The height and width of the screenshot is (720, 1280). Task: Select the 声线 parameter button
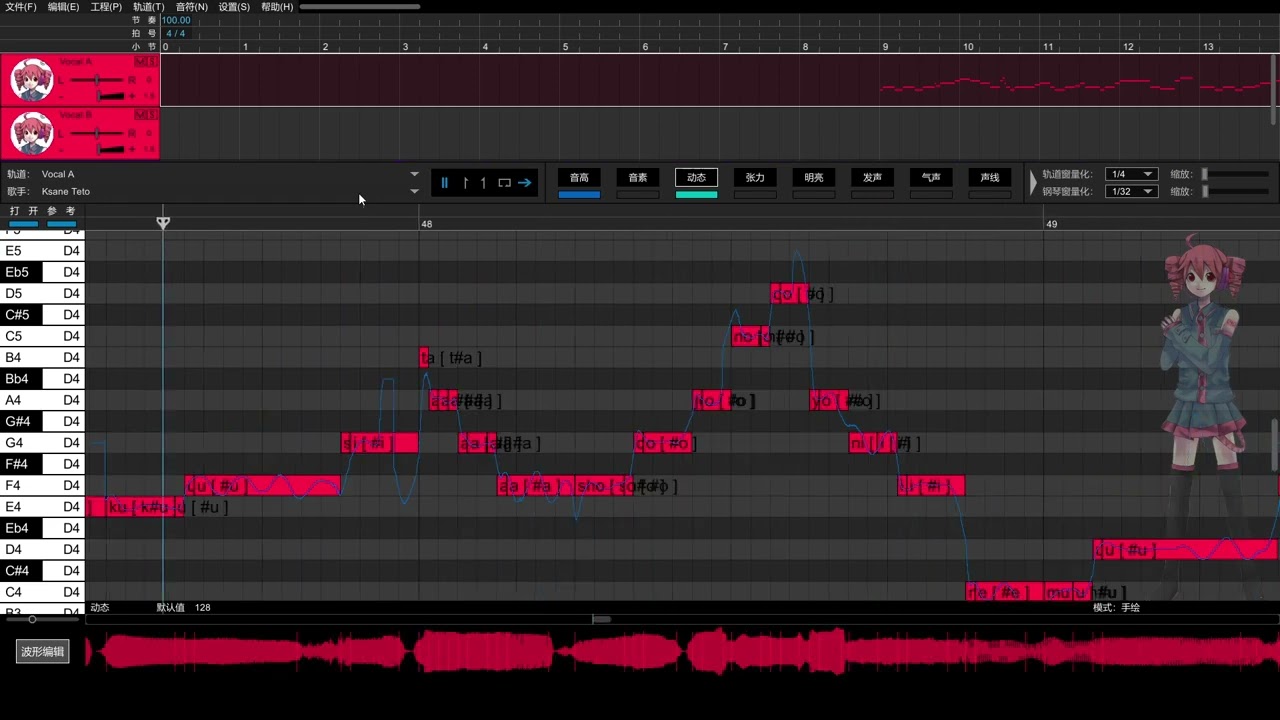pos(990,177)
